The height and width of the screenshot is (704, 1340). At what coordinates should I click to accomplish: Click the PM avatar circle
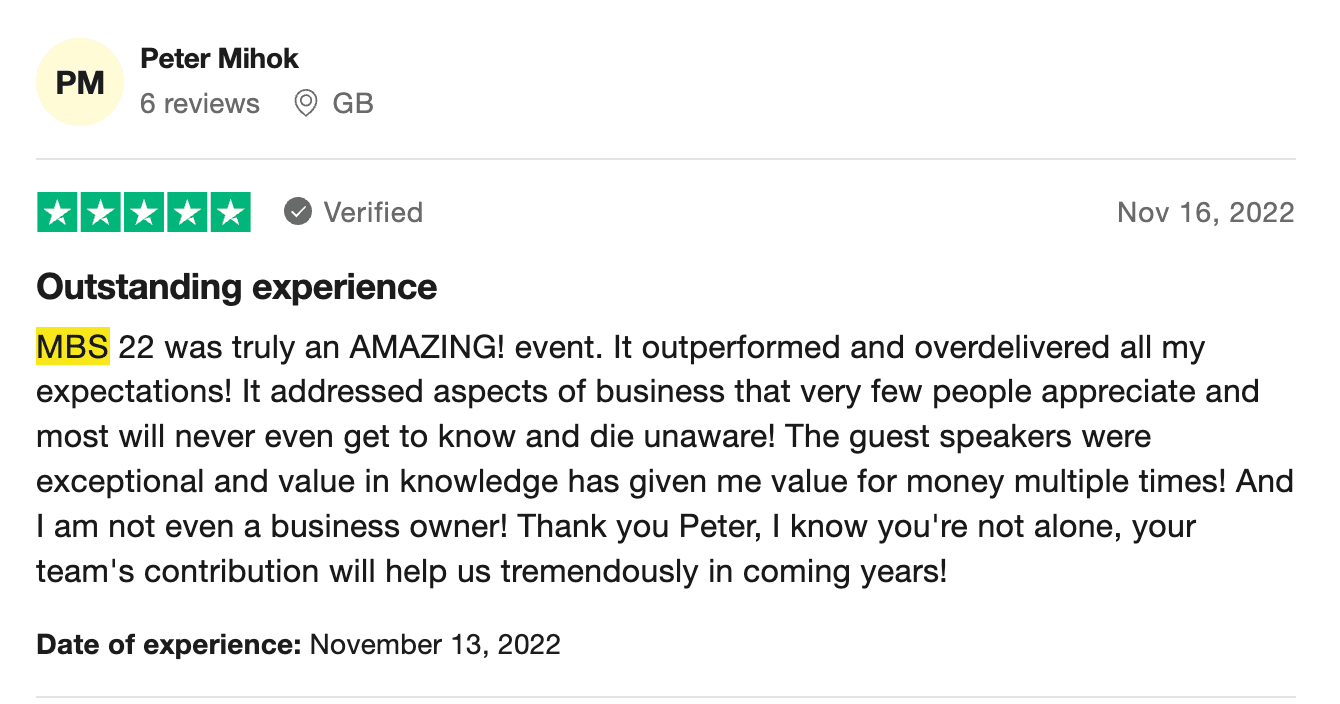click(x=80, y=82)
